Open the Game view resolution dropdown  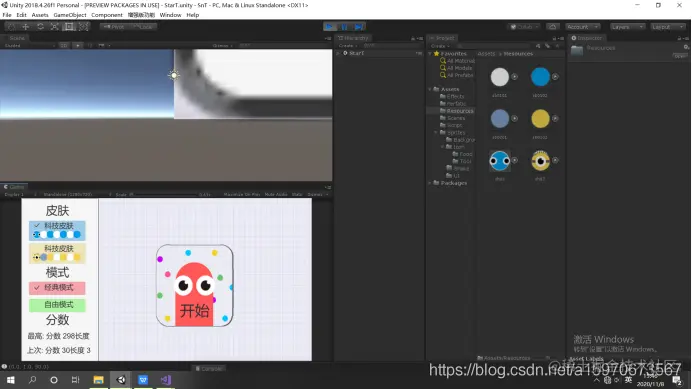pyautogui.click(x=77, y=194)
